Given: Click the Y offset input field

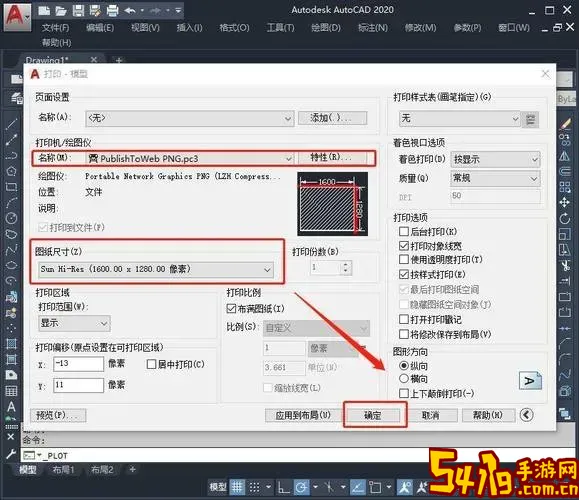Looking at the screenshot, I should coord(78,385).
